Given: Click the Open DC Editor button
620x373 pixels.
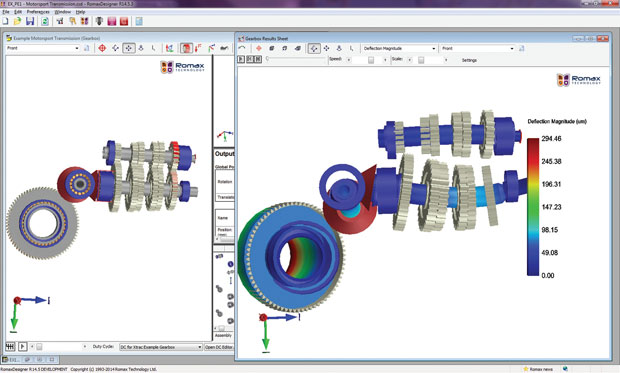Looking at the screenshot, I should 219,347.
